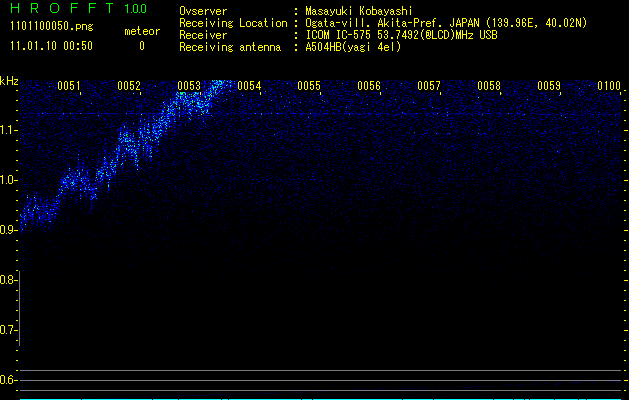This screenshot has height=400, width=629.
Task: Click the 0056 time marker
Action: (x=369, y=86)
